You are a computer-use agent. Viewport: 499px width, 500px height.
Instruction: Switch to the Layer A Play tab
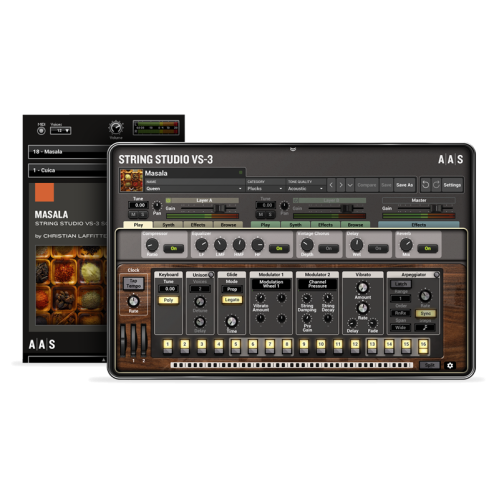pyautogui.click(x=138, y=225)
